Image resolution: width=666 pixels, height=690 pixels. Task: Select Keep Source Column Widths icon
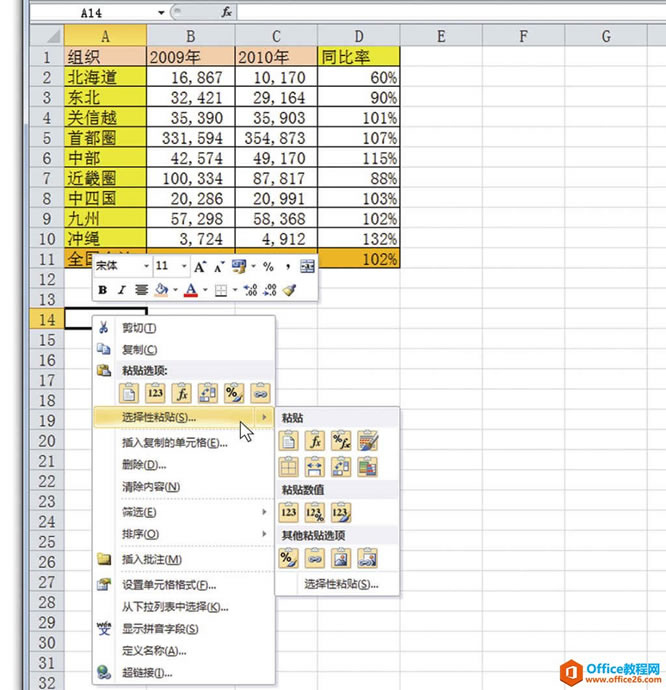315,467
